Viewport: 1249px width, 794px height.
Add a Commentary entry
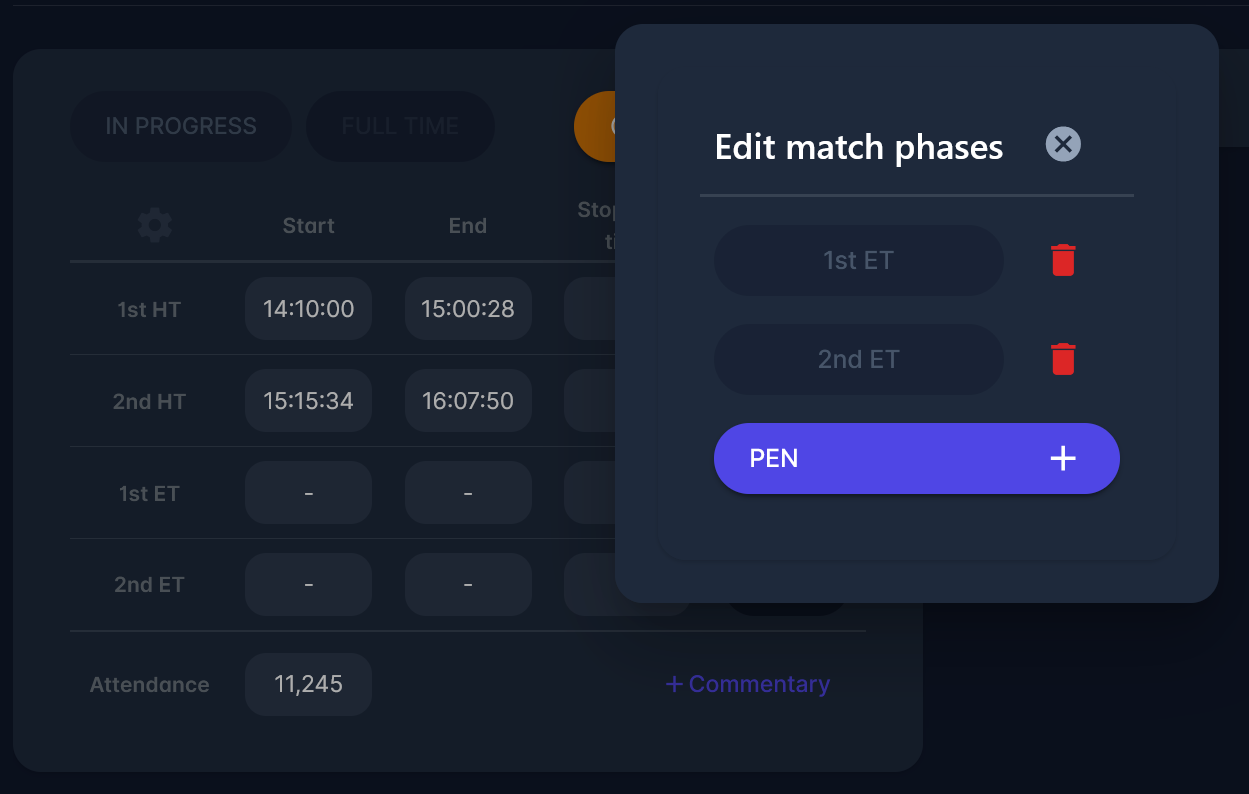[x=747, y=684]
